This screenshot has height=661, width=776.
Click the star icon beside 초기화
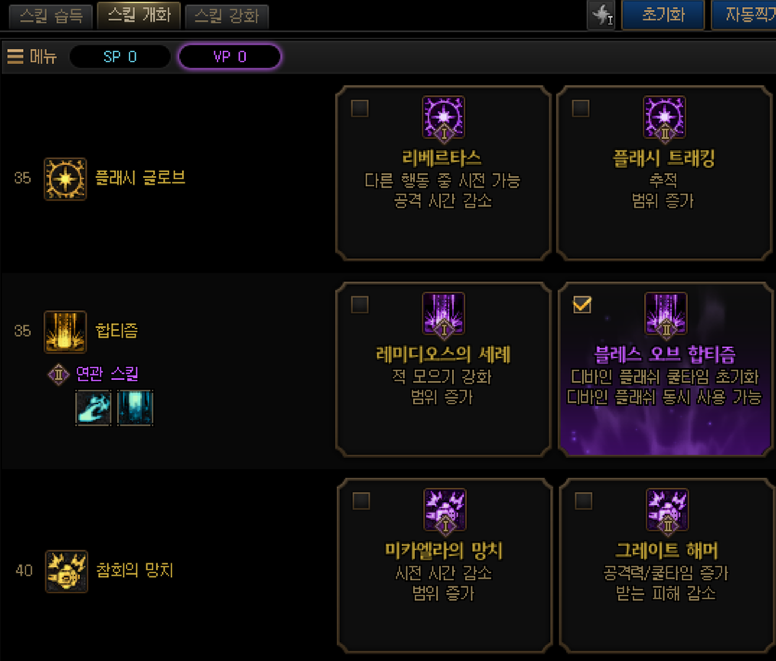[601, 15]
